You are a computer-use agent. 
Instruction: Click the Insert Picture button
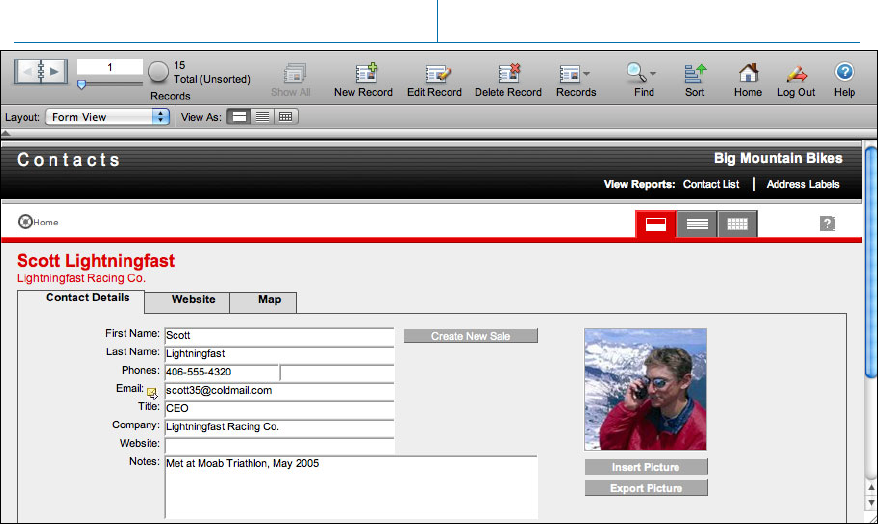pyautogui.click(x=646, y=467)
